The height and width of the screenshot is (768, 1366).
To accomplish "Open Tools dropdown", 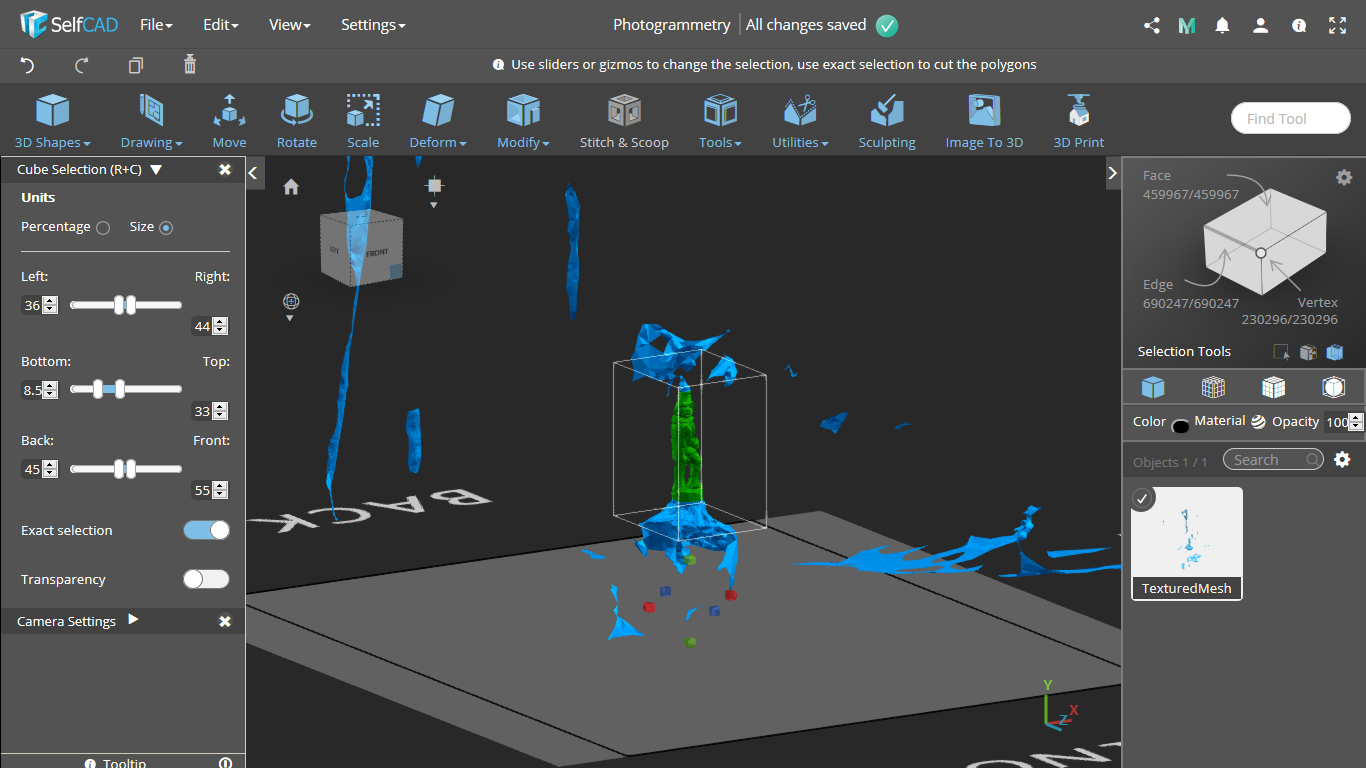I will (720, 121).
